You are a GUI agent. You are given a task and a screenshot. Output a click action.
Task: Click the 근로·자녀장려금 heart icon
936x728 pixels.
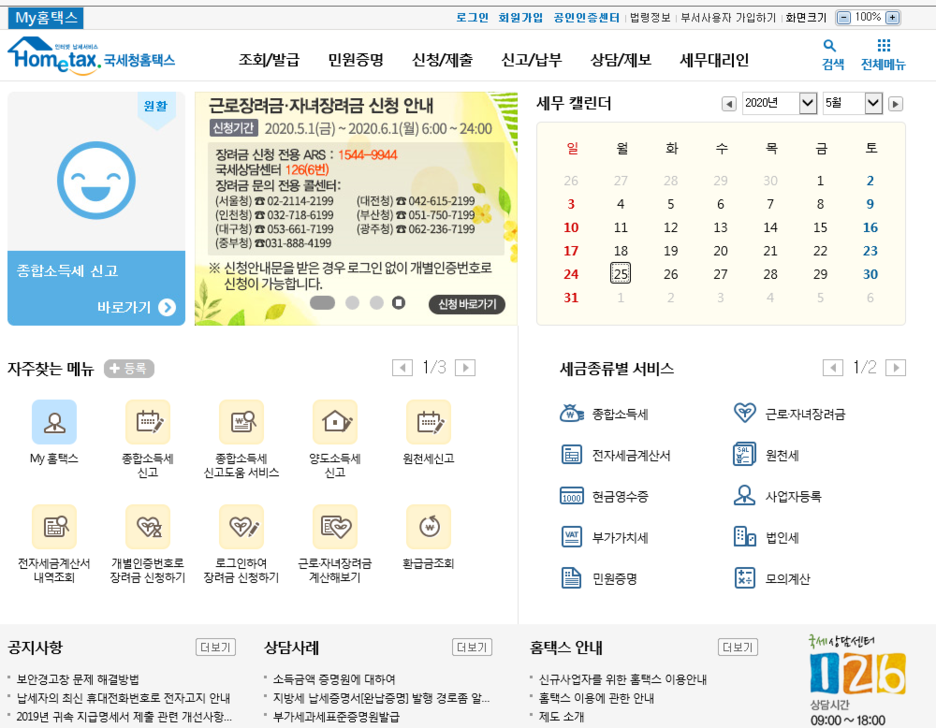coord(744,413)
